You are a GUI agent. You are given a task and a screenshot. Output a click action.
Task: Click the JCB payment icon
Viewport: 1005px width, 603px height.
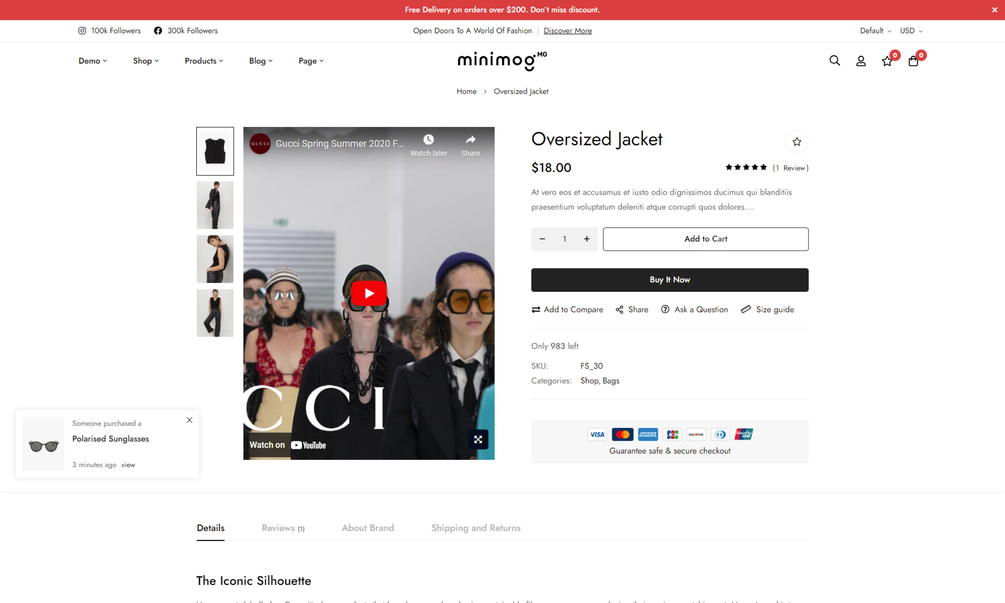(672, 434)
